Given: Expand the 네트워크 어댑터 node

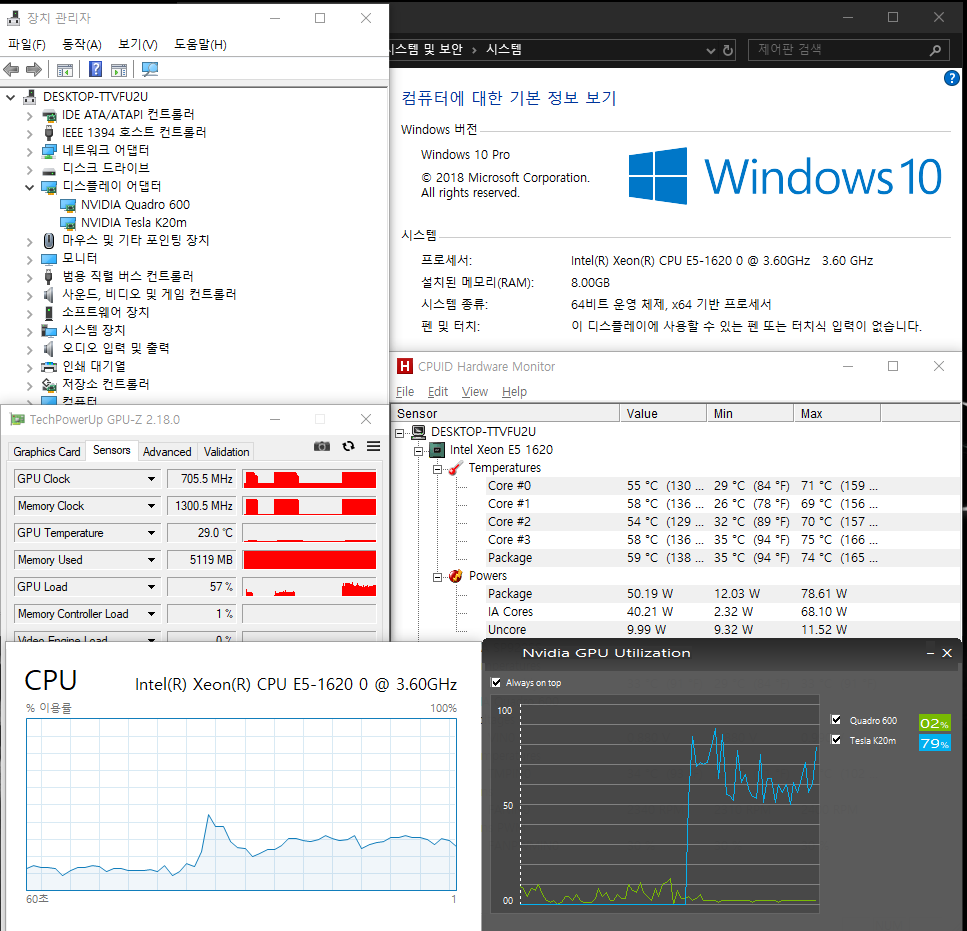Looking at the screenshot, I should click(x=30, y=151).
